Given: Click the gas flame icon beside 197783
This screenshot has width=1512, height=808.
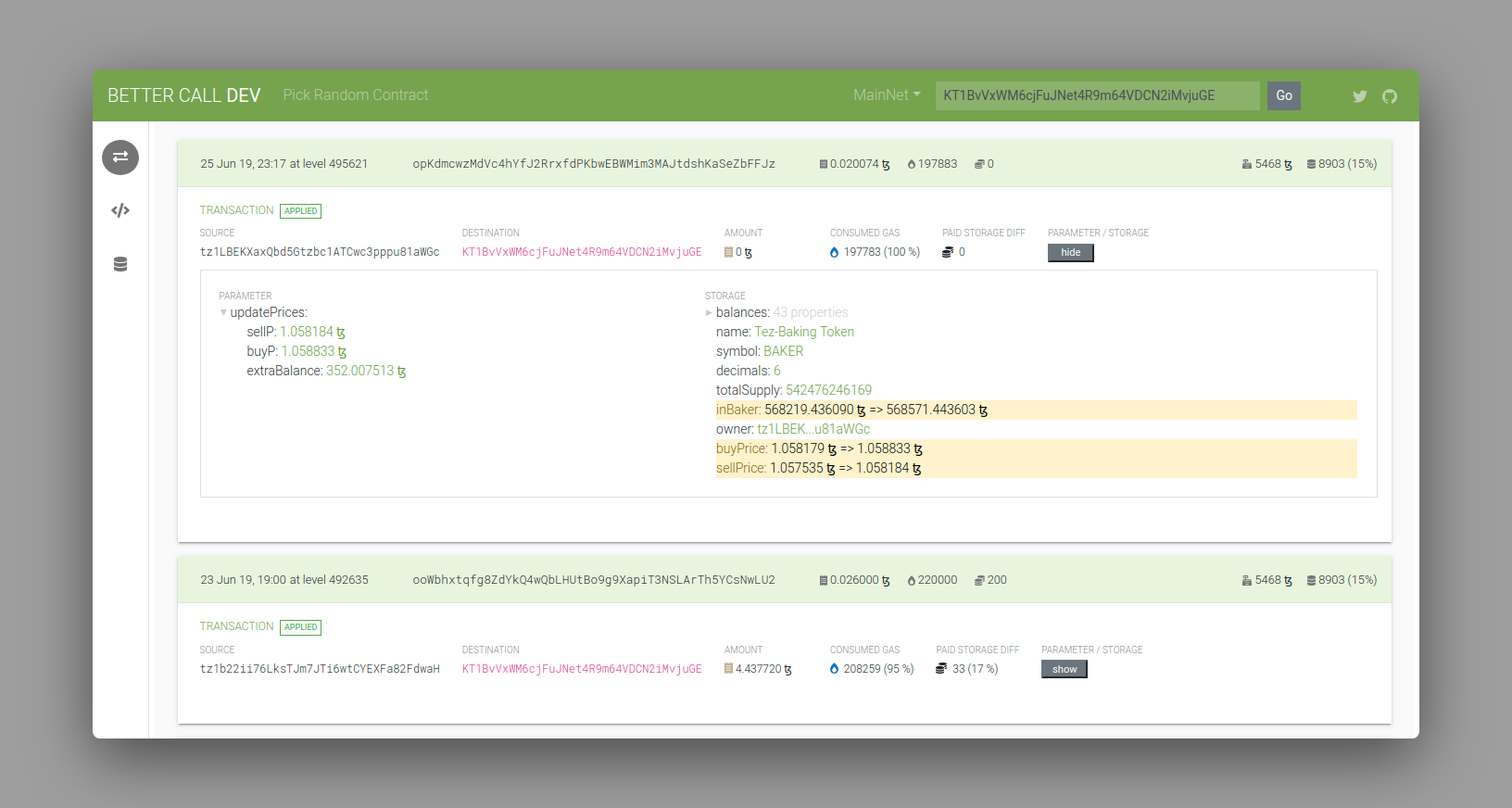Looking at the screenshot, I should (912, 164).
